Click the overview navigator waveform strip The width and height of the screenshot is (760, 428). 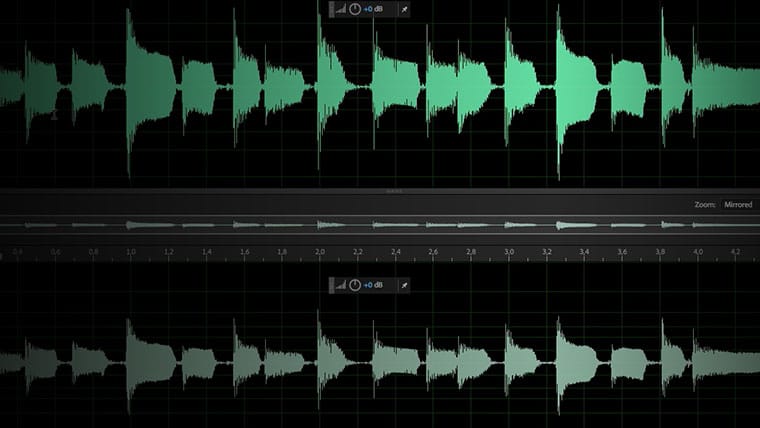point(380,225)
